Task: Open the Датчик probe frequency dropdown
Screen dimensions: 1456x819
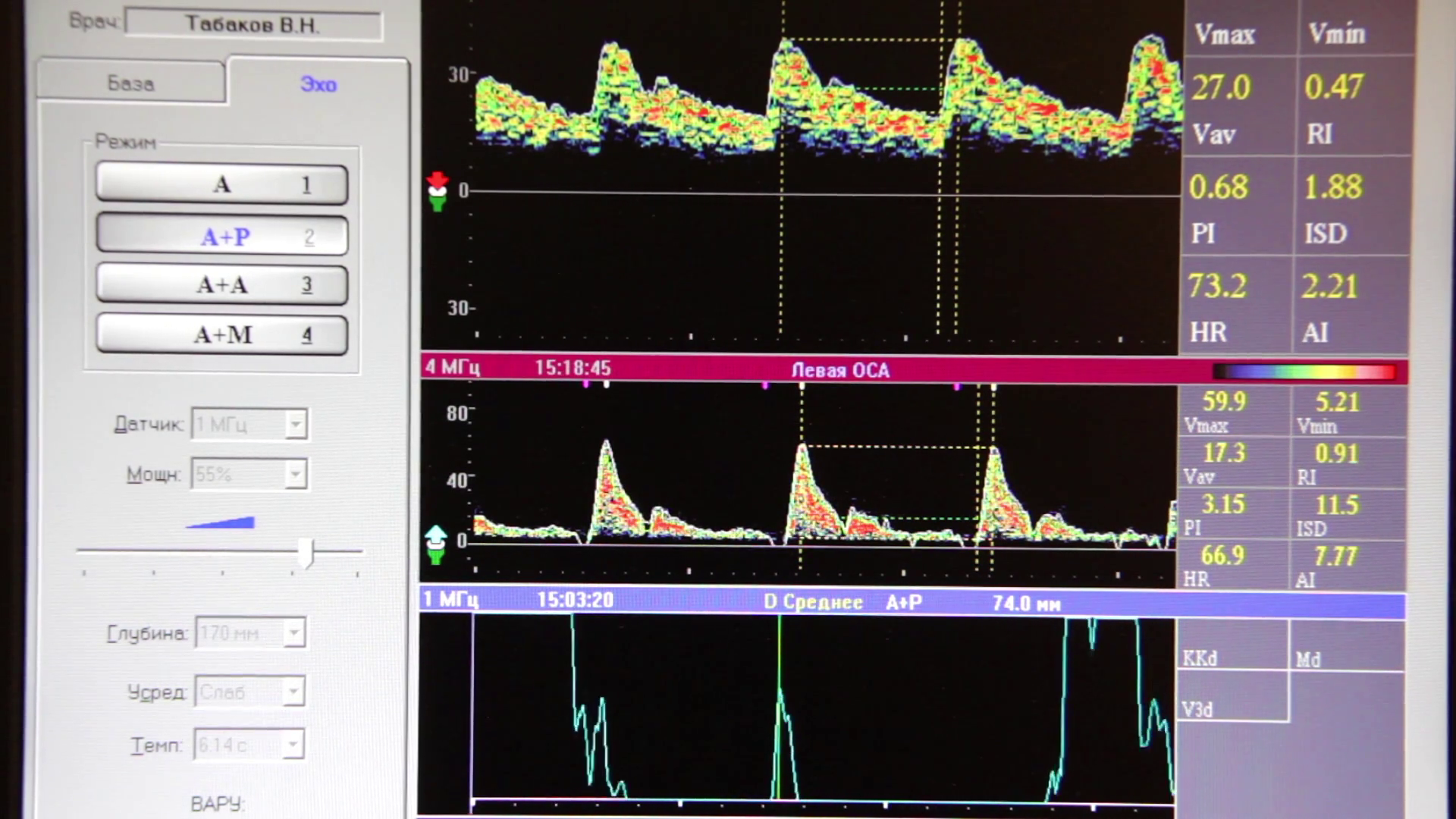Action: (296, 424)
